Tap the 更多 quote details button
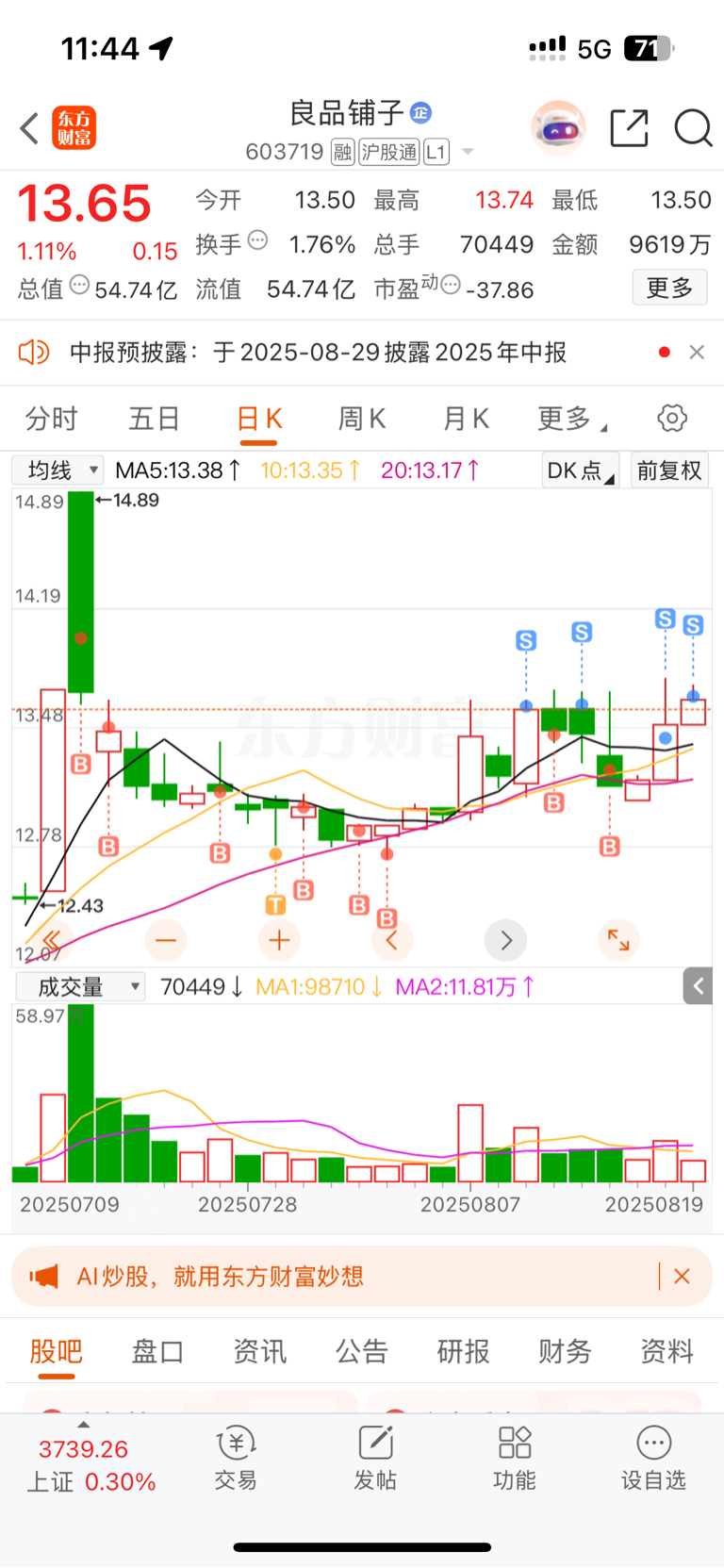The width and height of the screenshot is (724, 1568). click(669, 288)
